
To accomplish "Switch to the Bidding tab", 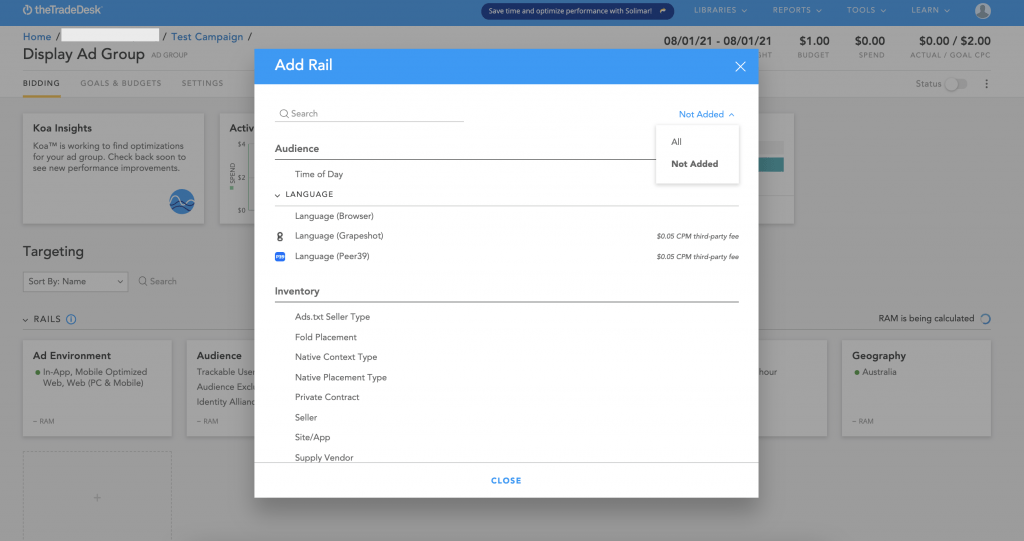I will point(41,84).
